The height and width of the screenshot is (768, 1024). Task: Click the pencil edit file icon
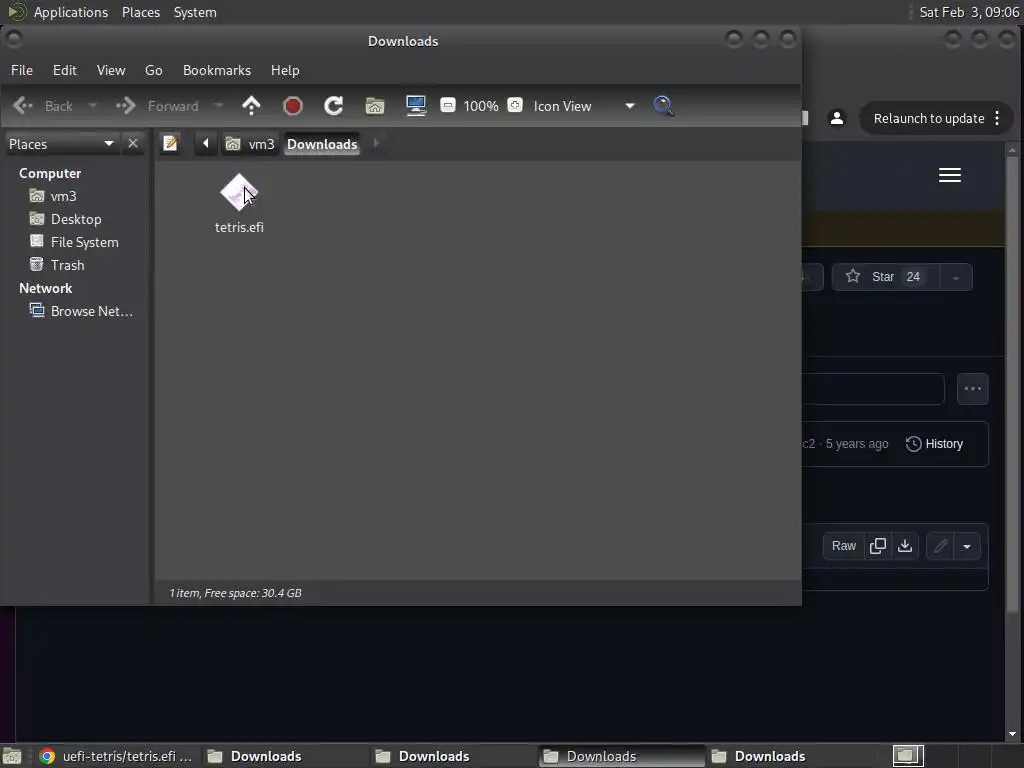(x=940, y=546)
